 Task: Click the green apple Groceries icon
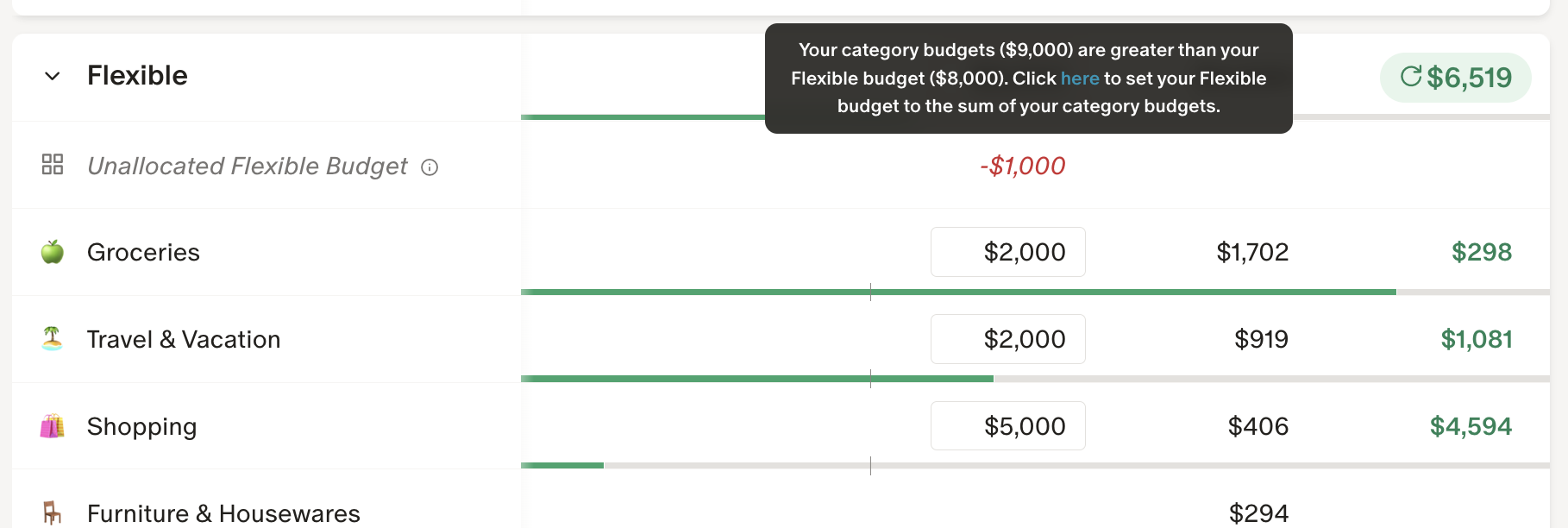click(x=53, y=252)
